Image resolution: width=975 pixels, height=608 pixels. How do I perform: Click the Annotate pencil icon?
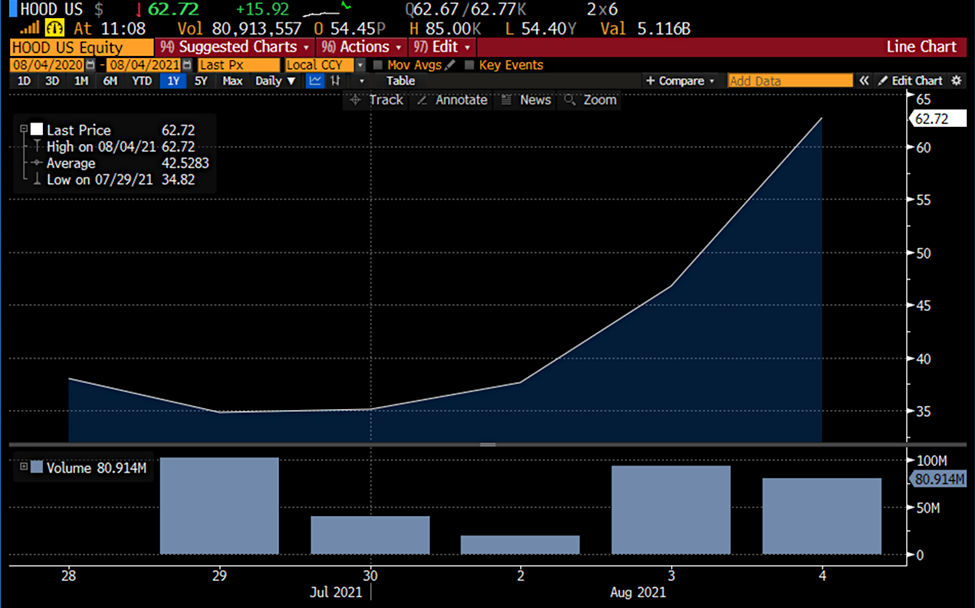422,100
